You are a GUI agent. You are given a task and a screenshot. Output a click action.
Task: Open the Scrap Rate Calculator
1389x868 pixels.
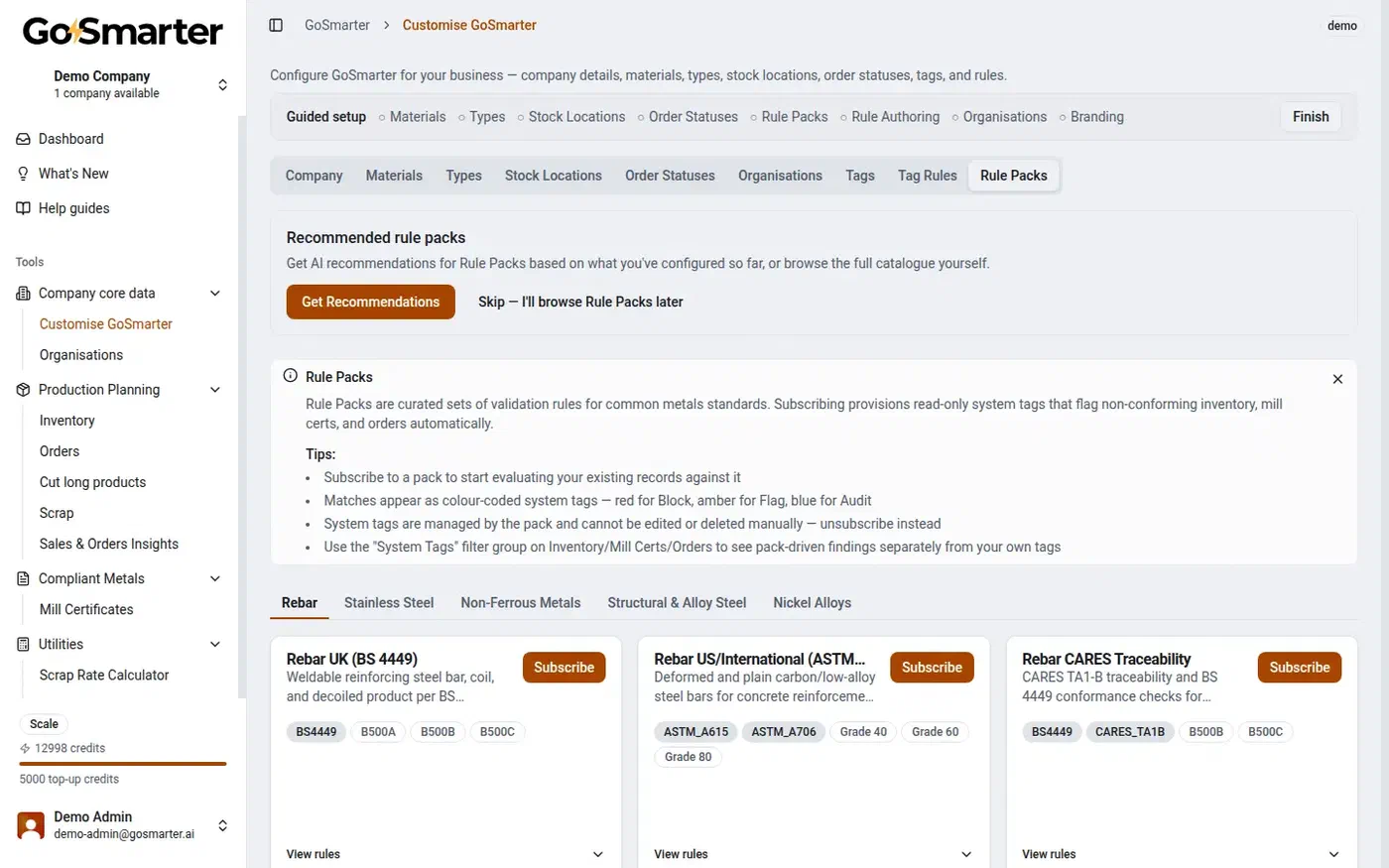click(x=104, y=675)
